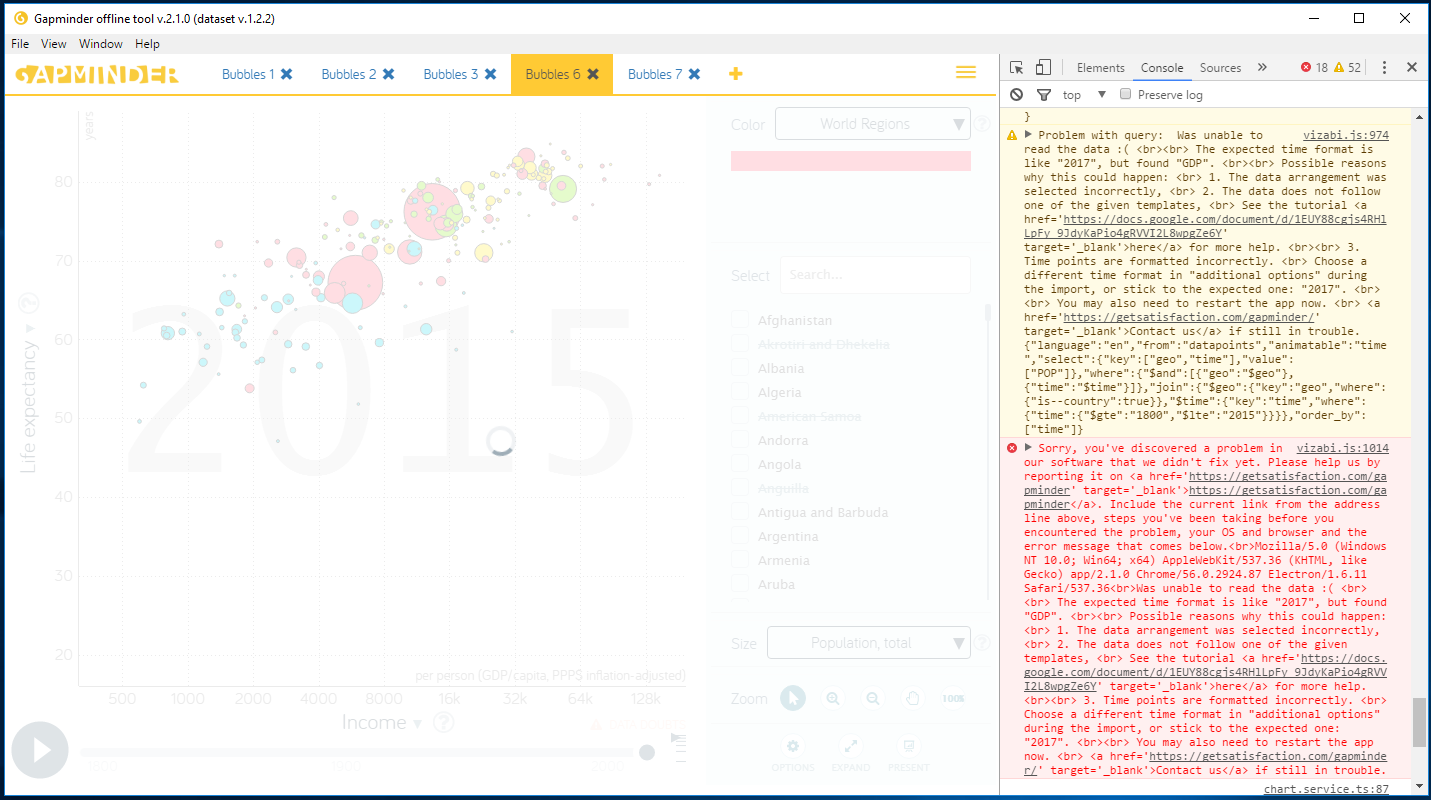Switch to the Bubbles 2 tab
The width and height of the screenshot is (1431, 800).
point(349,74)
